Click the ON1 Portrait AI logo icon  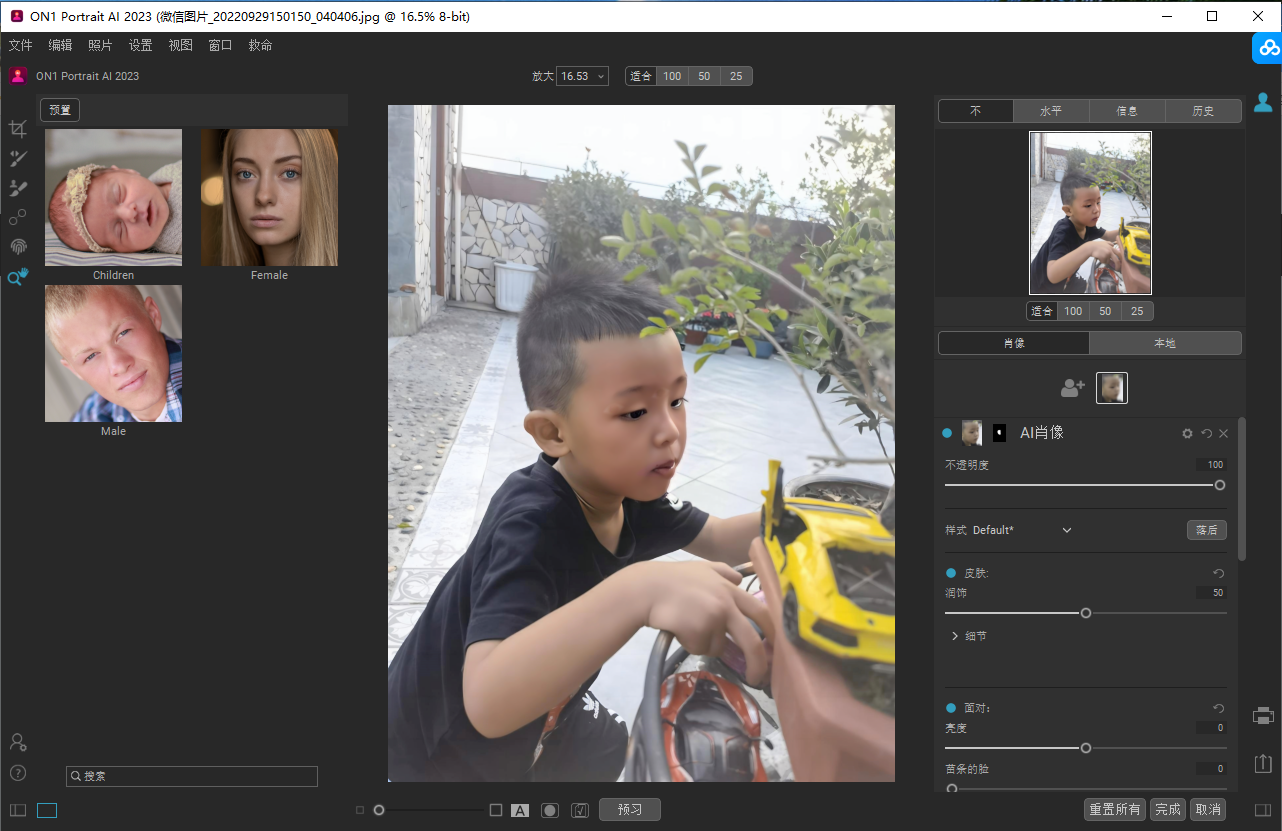tap(18, 76)
